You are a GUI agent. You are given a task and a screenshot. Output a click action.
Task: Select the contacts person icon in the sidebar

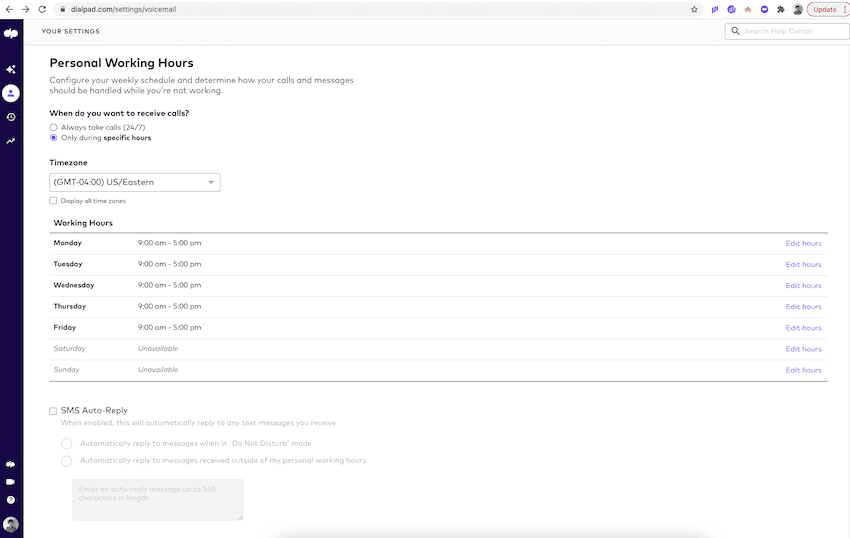(11, 94)
